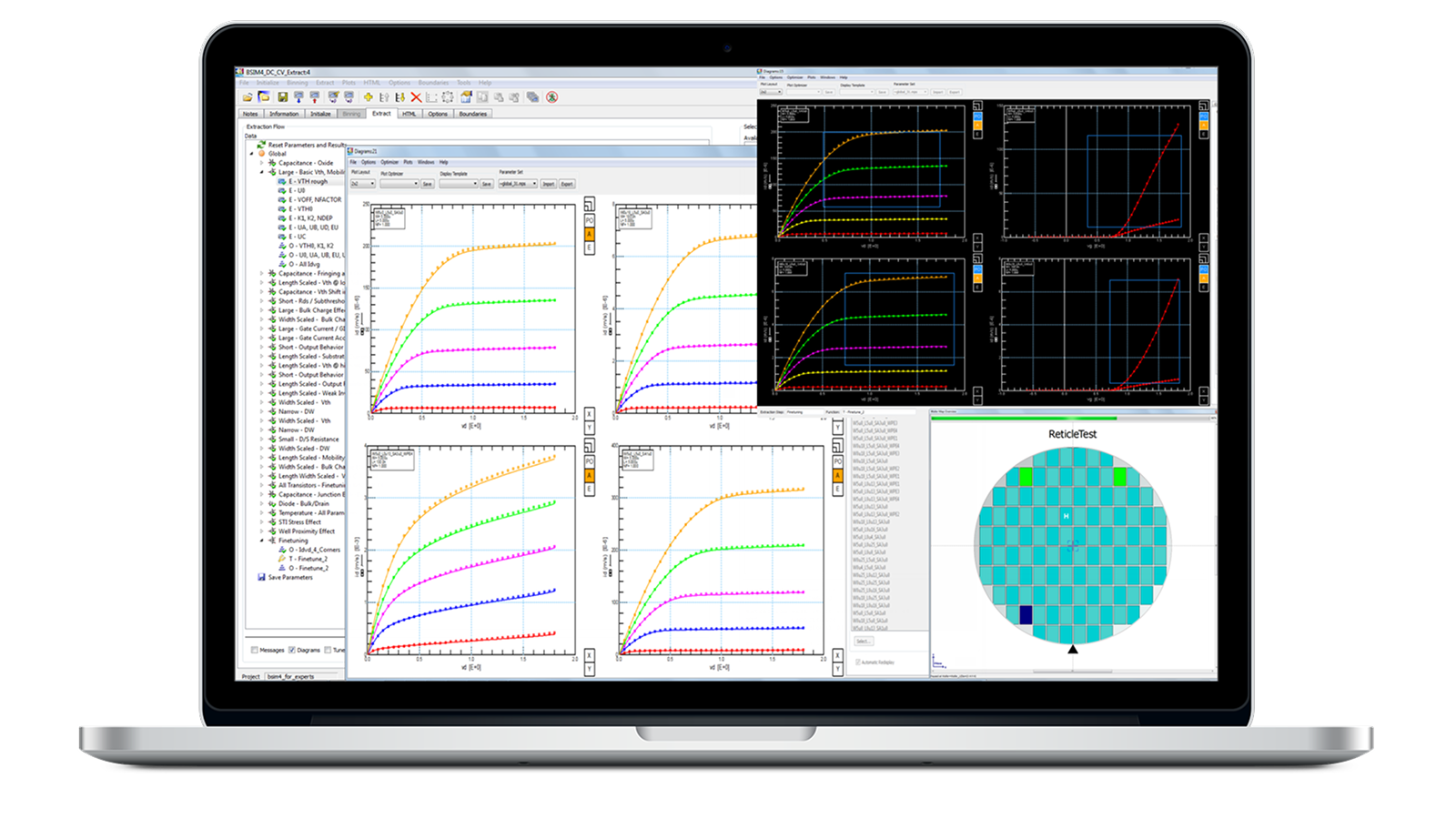The height and width of the screenshot is (819, 1456).
Task: Click the yellow plus add icon
Action: click(x=369, y=97)
